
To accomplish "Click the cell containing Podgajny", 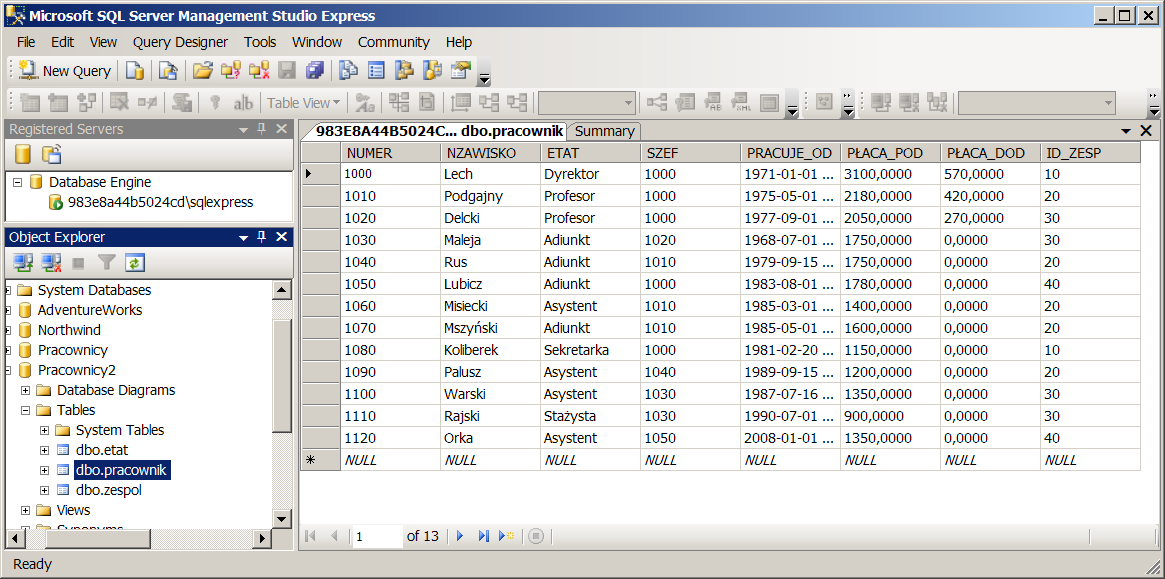I will [490, 196].
